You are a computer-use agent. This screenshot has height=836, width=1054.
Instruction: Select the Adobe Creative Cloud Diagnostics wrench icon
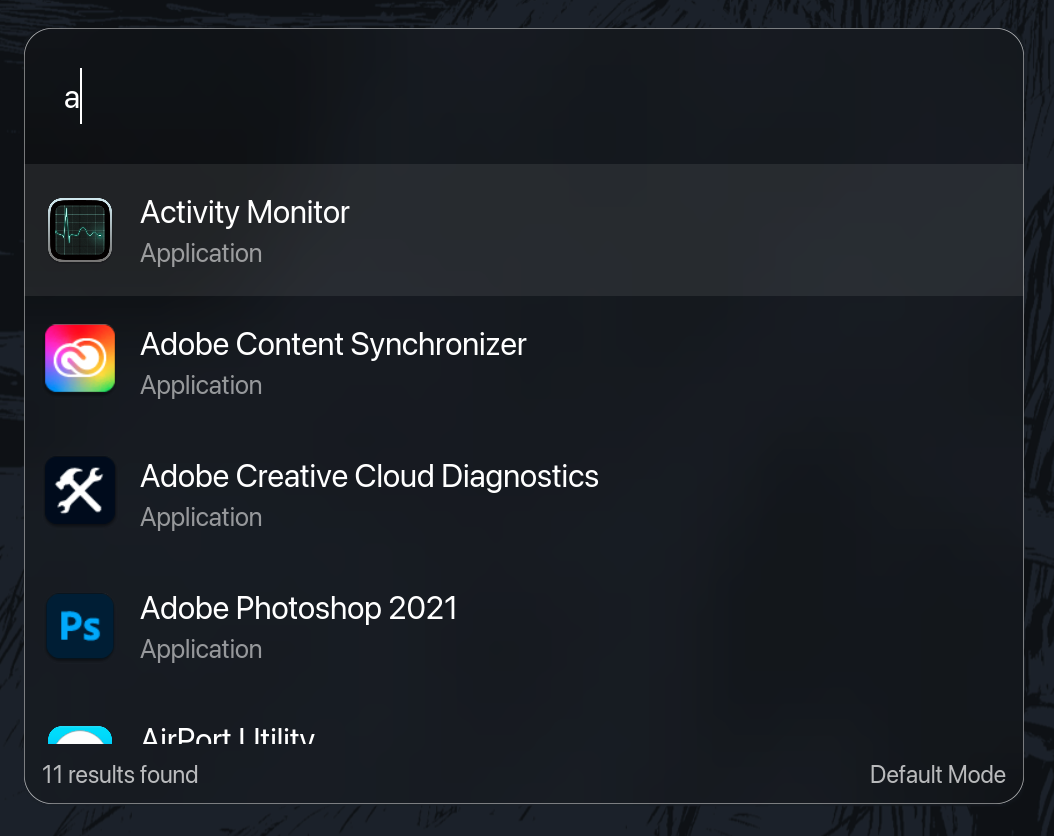pos(80,490)
